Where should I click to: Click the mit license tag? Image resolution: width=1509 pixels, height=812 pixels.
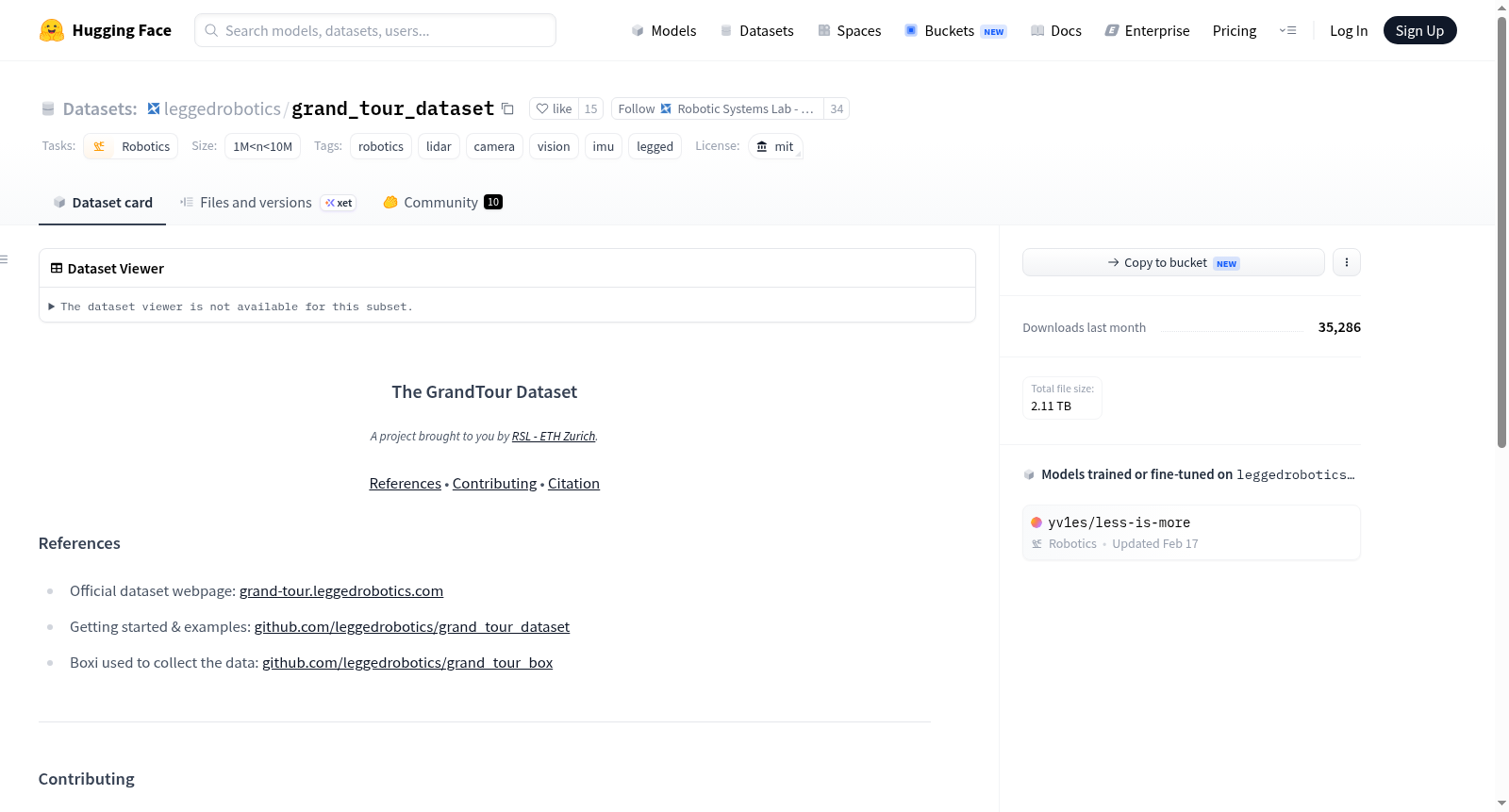[x=775, y=146]
